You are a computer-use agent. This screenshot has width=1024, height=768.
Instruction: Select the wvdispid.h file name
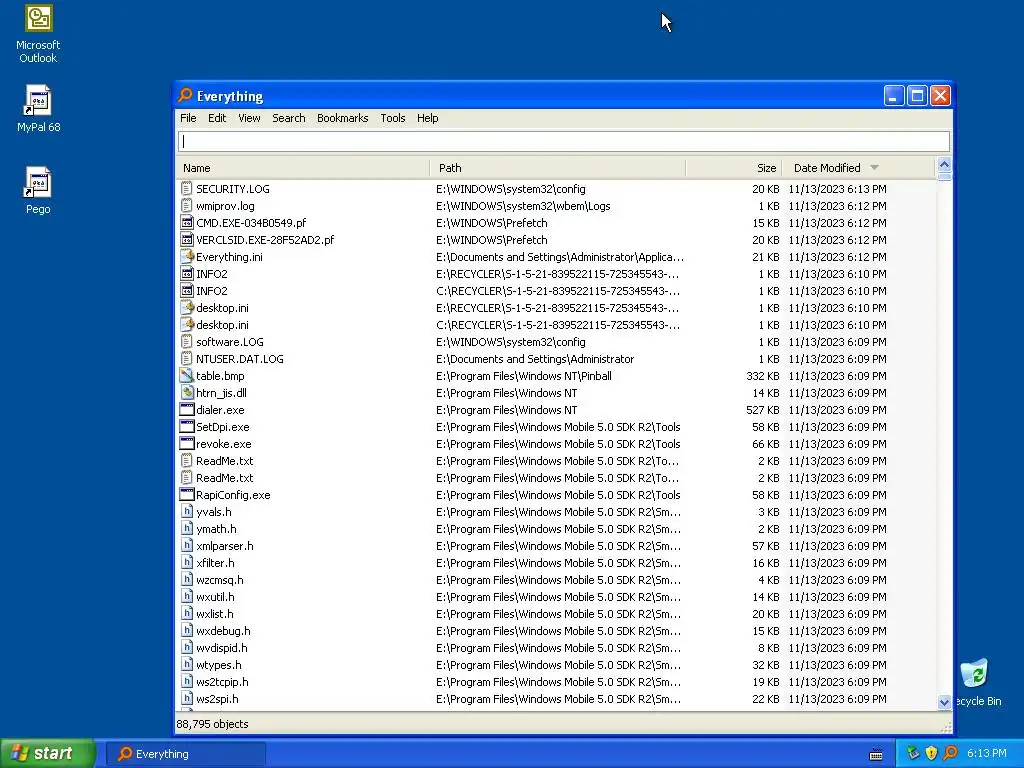click(221, 647)
